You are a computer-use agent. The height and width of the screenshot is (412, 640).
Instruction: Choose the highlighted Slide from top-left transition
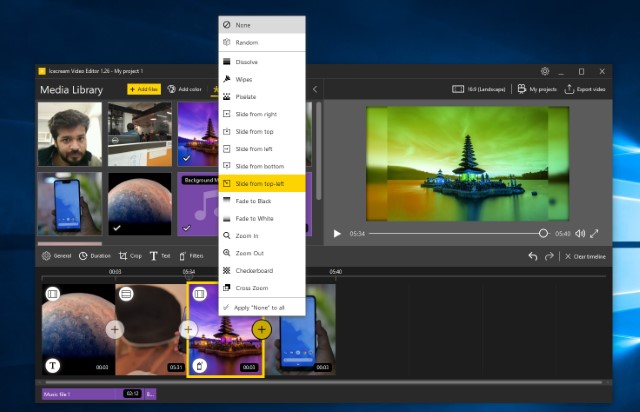[262, 184]
